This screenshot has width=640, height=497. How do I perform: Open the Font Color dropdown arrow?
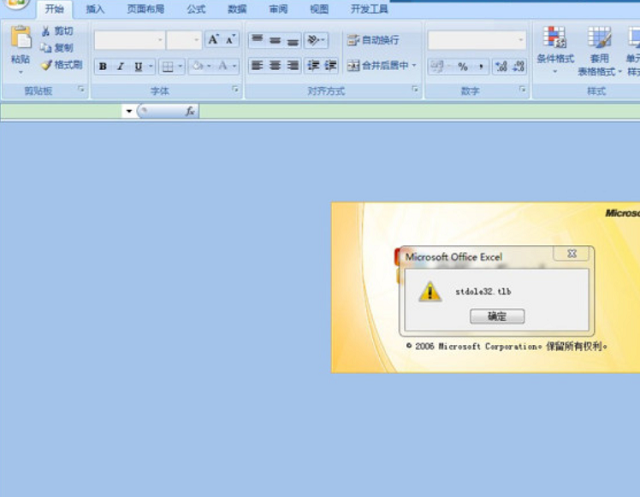[x=234, y=66]
